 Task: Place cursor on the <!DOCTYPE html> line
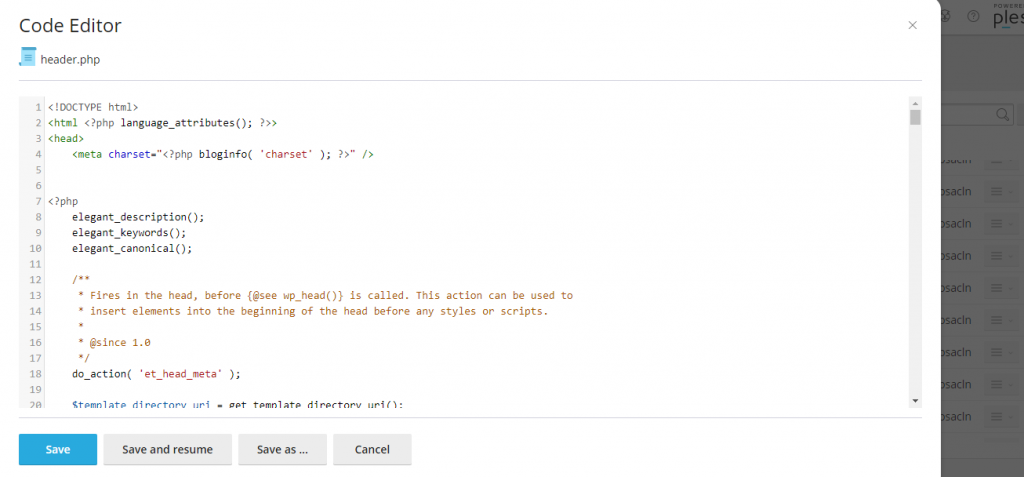point(93,107)
